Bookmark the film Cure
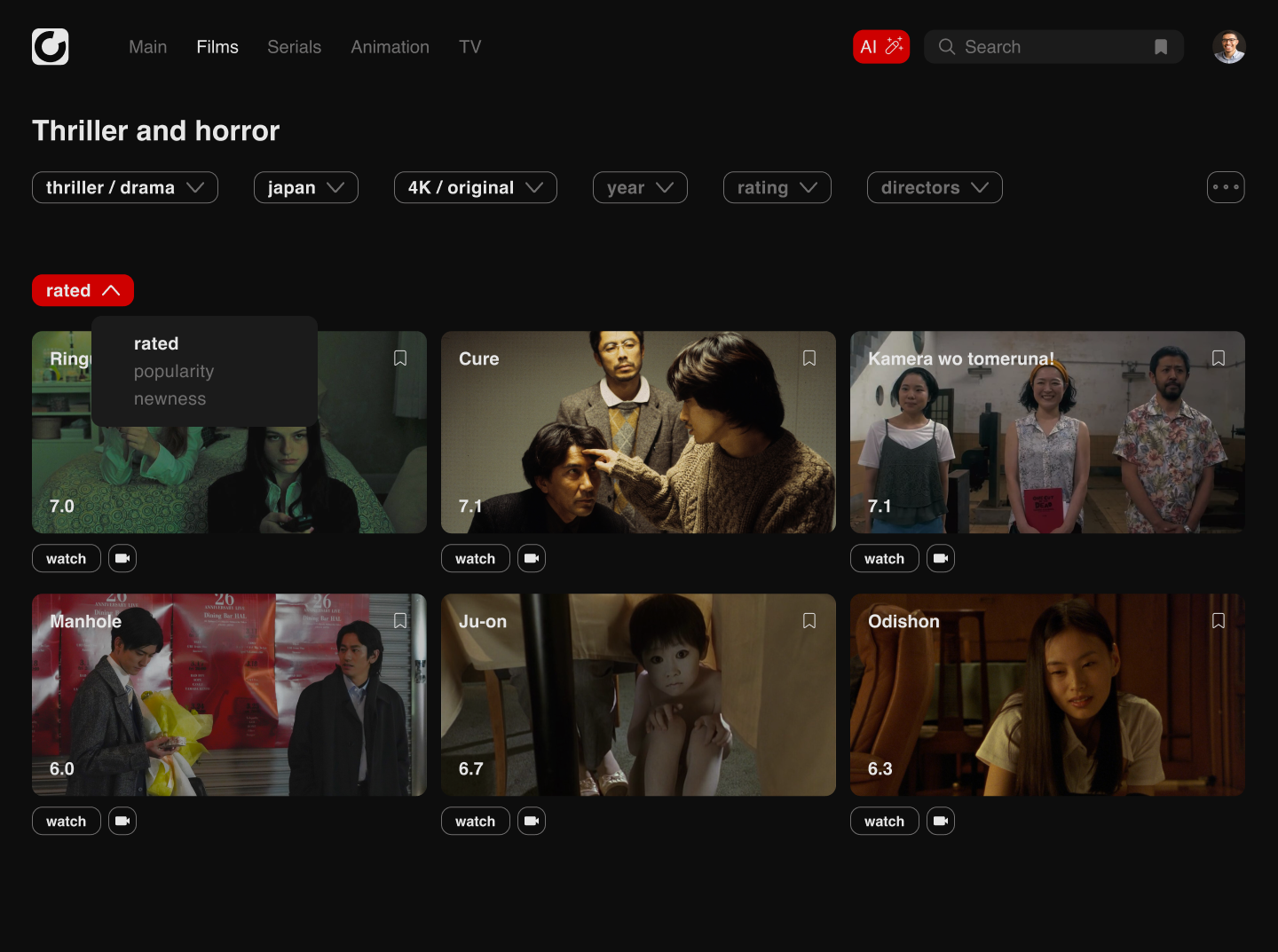This screenshot has width=1278, height=952. point(809,358)
